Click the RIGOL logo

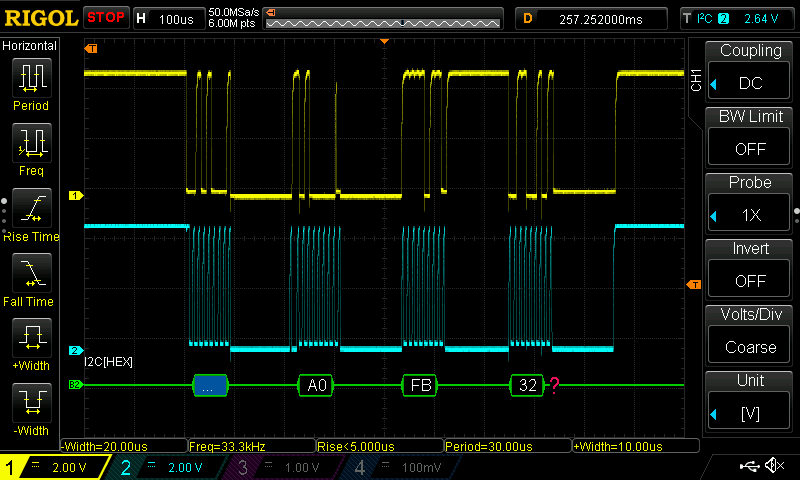point(41,18)
